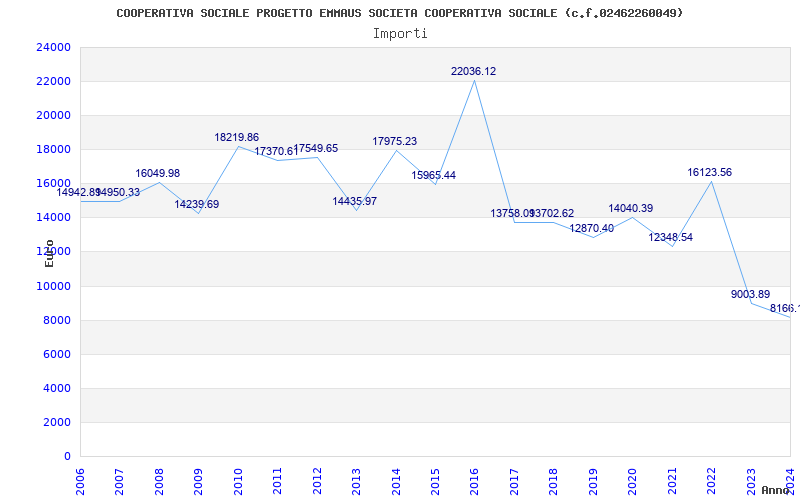Screen dimensions: 800x500
Task: Click the y-axis tick 20000
Action: tap(53, 115)
